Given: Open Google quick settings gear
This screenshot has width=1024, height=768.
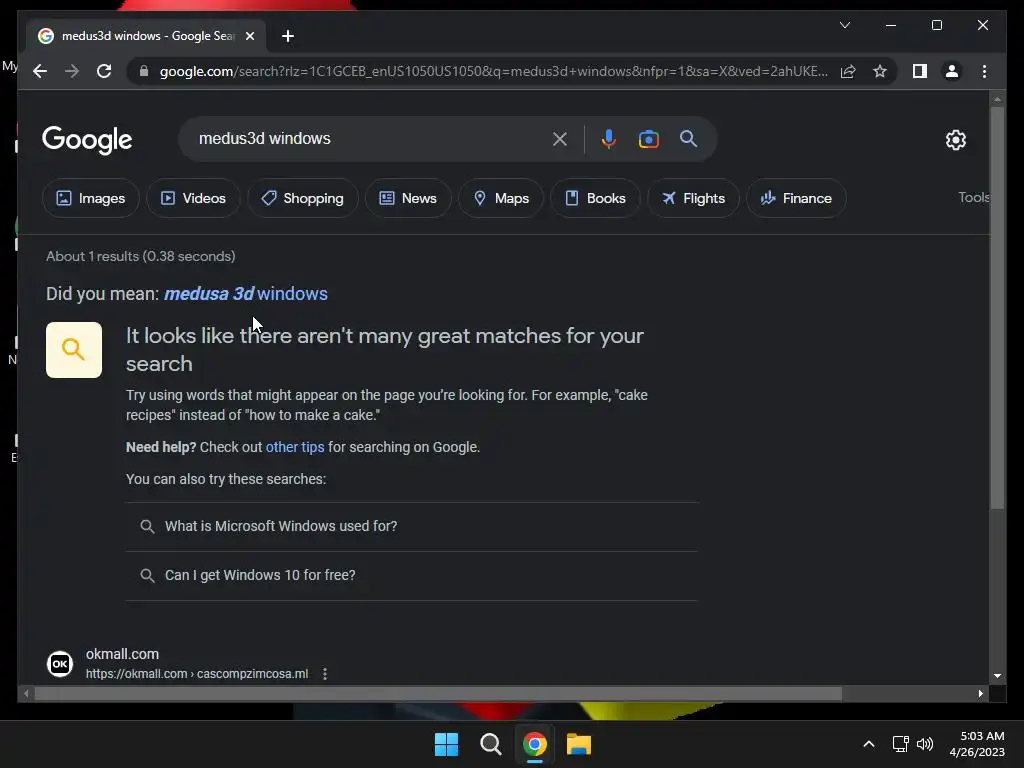Looking at the screenshot, I should pyautogui.click(x=955, y=140).
